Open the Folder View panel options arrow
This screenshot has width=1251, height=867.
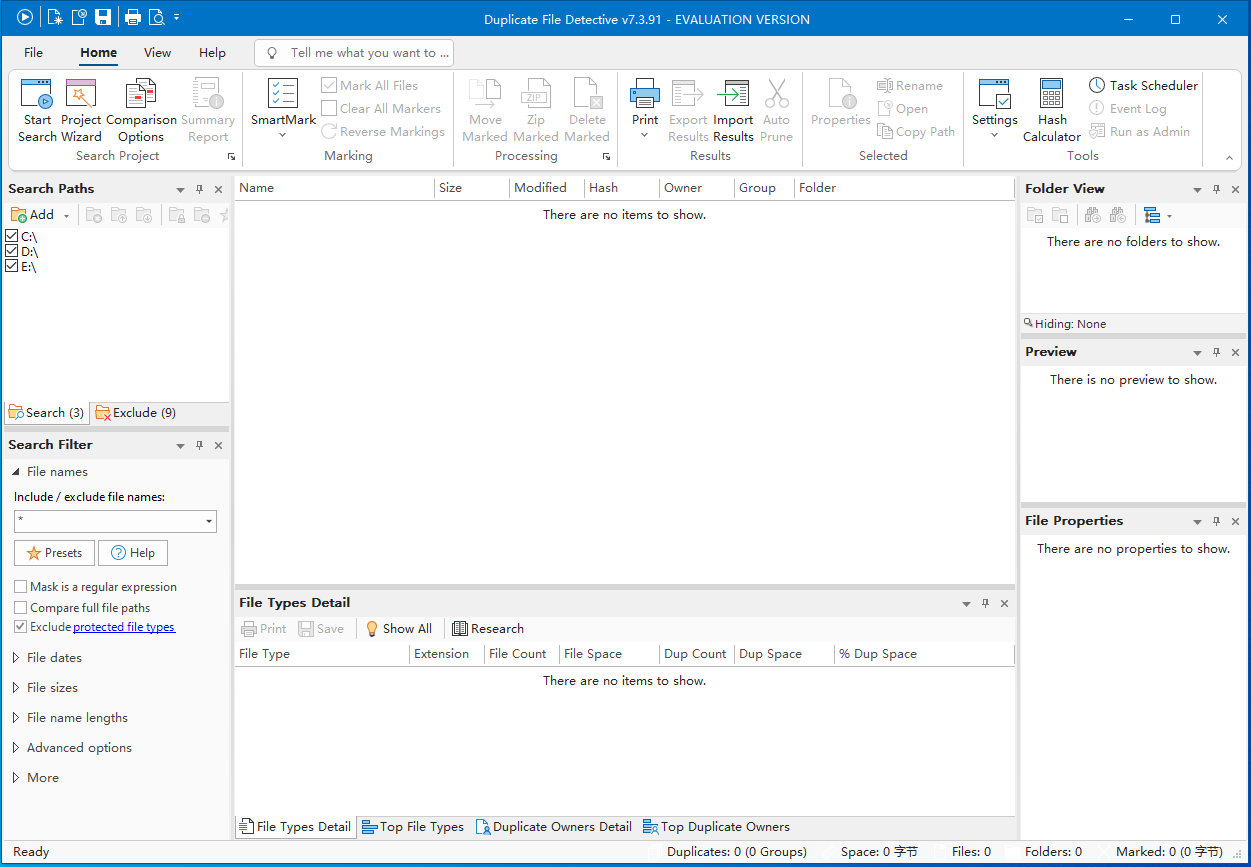1197,189
